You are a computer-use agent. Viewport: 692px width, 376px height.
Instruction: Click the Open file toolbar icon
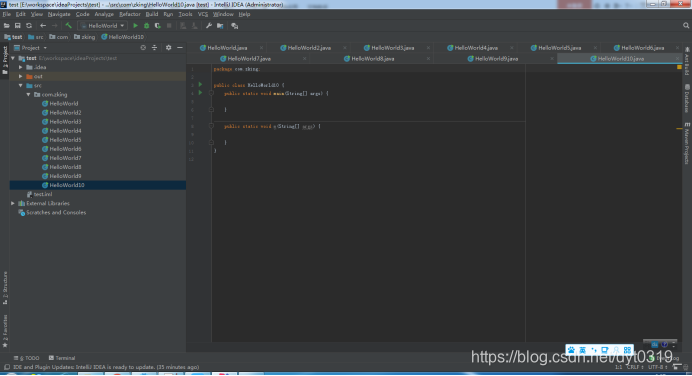(x=7, y=26)
